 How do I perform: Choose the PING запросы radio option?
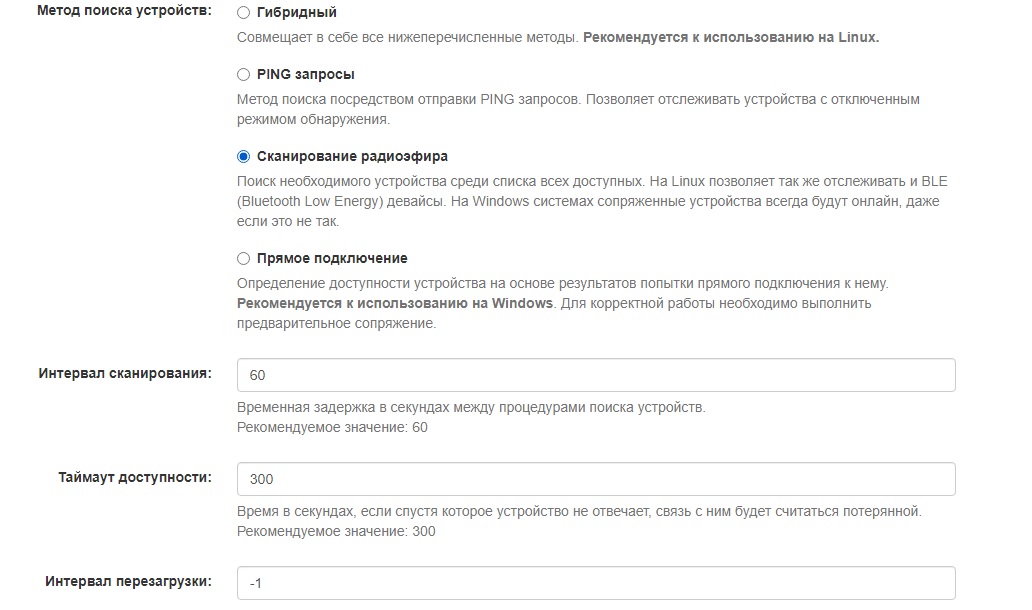(x=243, y=74)
